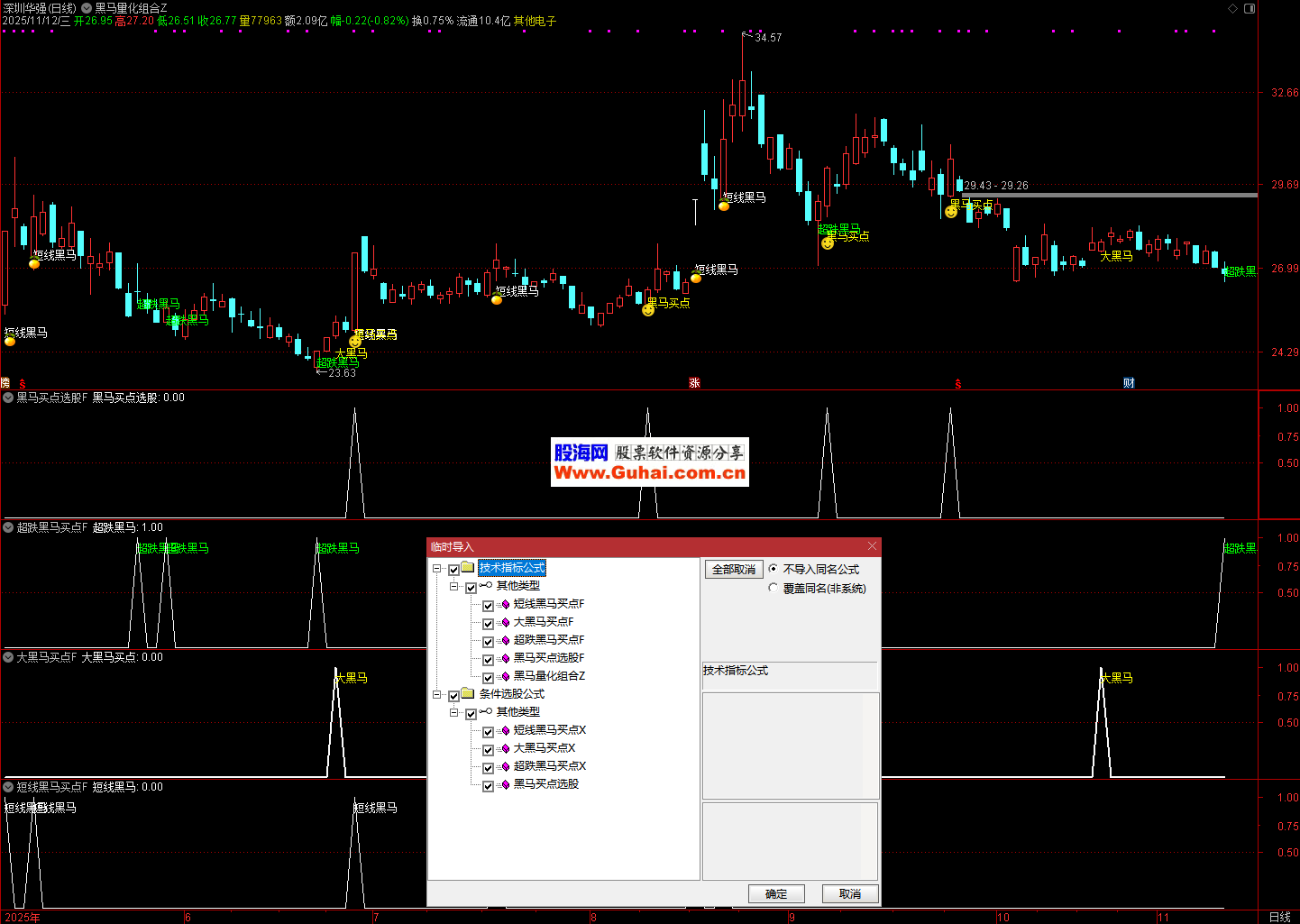
Task: Uncheck the 短线黑马买点F formula checkbox
Action: [x=488, y=605]
